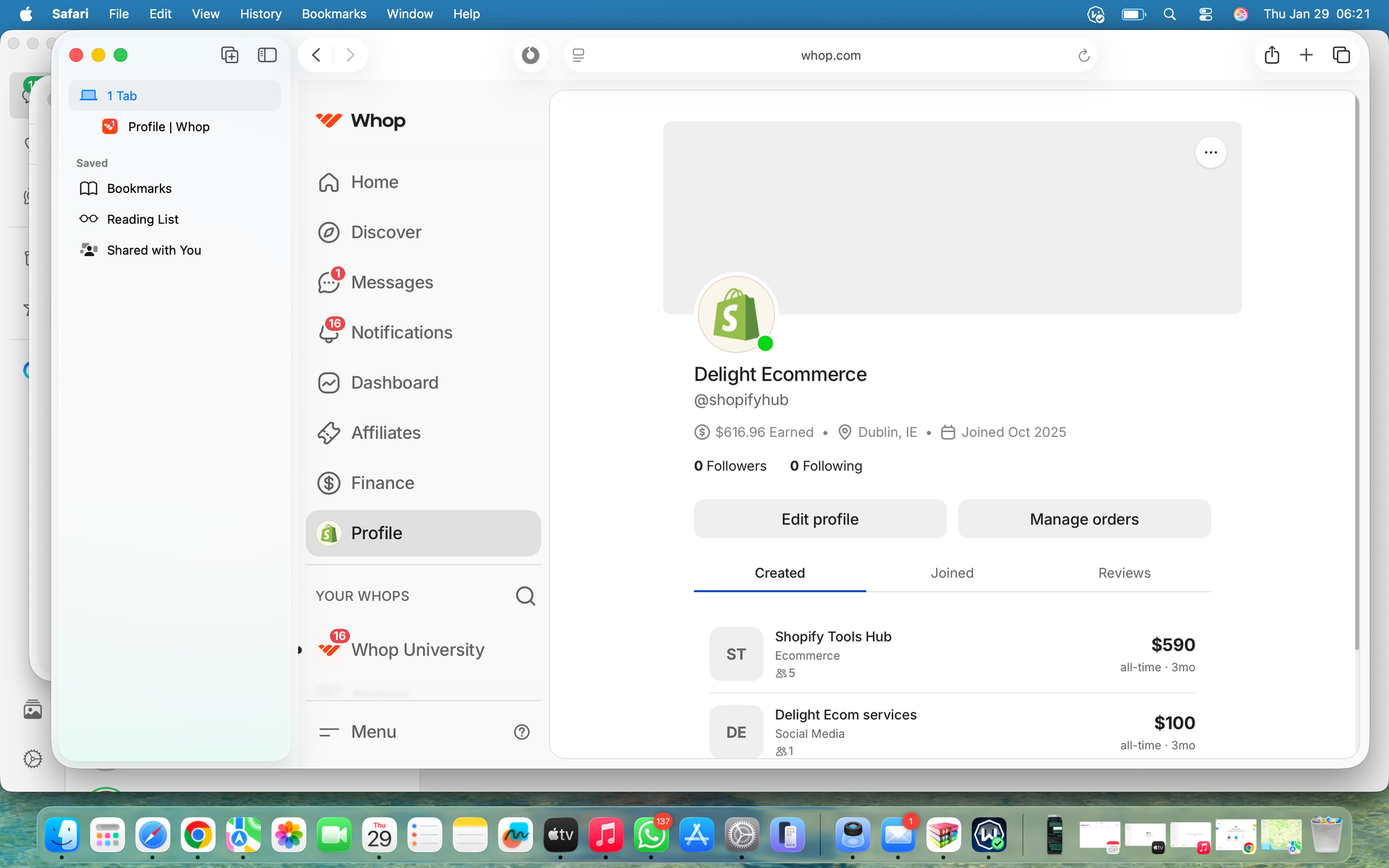The height and width of the screenshot is (868, 1389).
Task: Search your whops magnifier icon
Action: [x=525, y=596]
